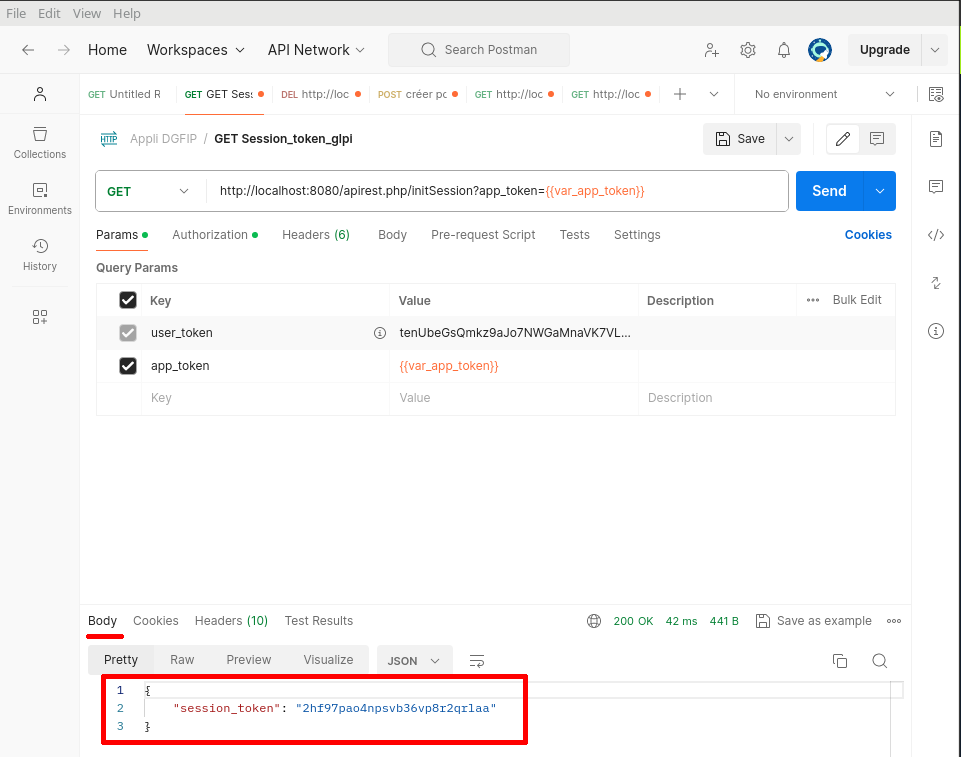Image resolution: width=961 pixels, height=757 pixels.
Task: Go to Home
Action: 107,50
